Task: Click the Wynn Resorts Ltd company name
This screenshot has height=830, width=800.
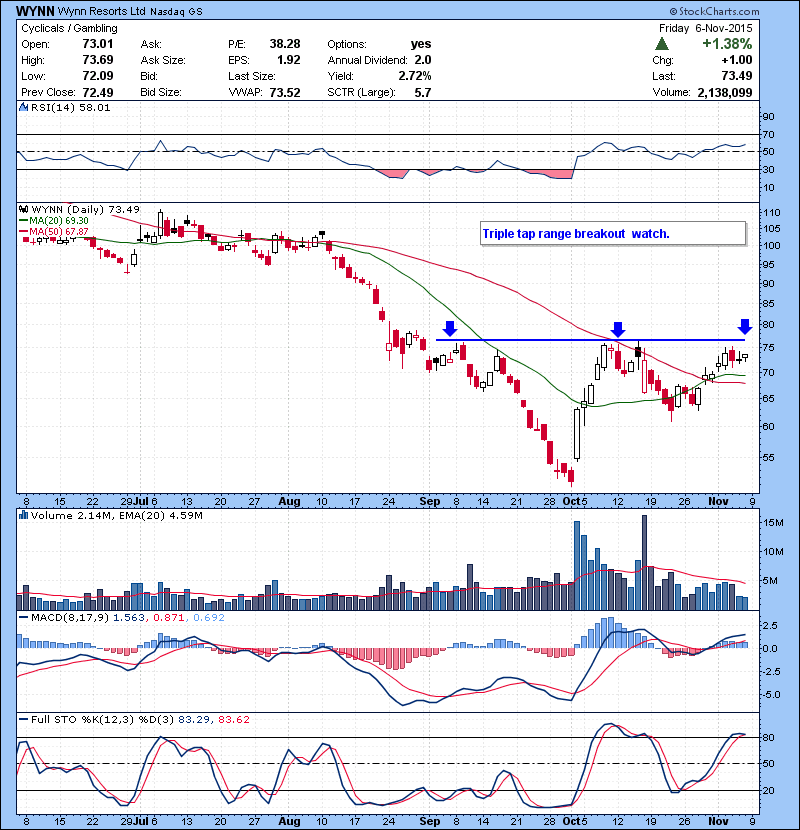Action: [101, 11]
